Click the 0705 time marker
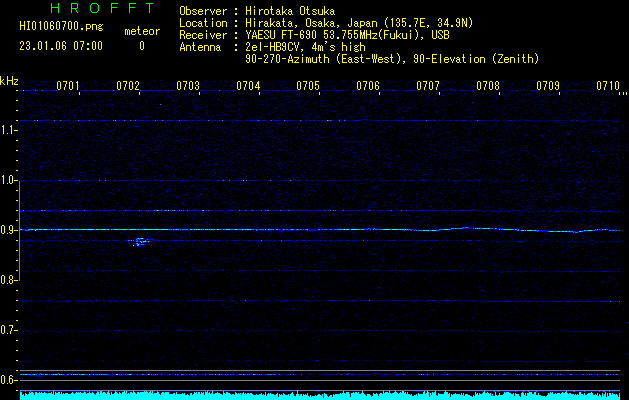Image resolution: width=629 pixels, height=400 pixels. (308, 86)
